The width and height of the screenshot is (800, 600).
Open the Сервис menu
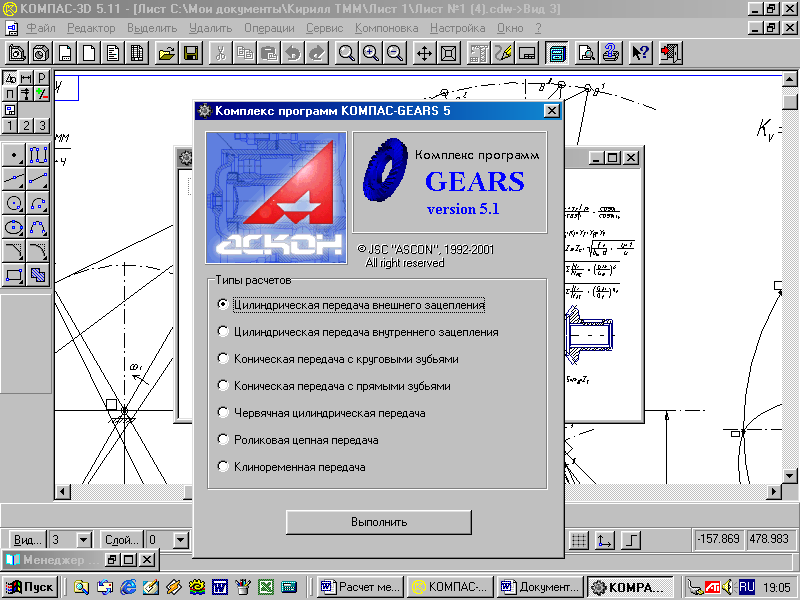[x=324, y=28]
